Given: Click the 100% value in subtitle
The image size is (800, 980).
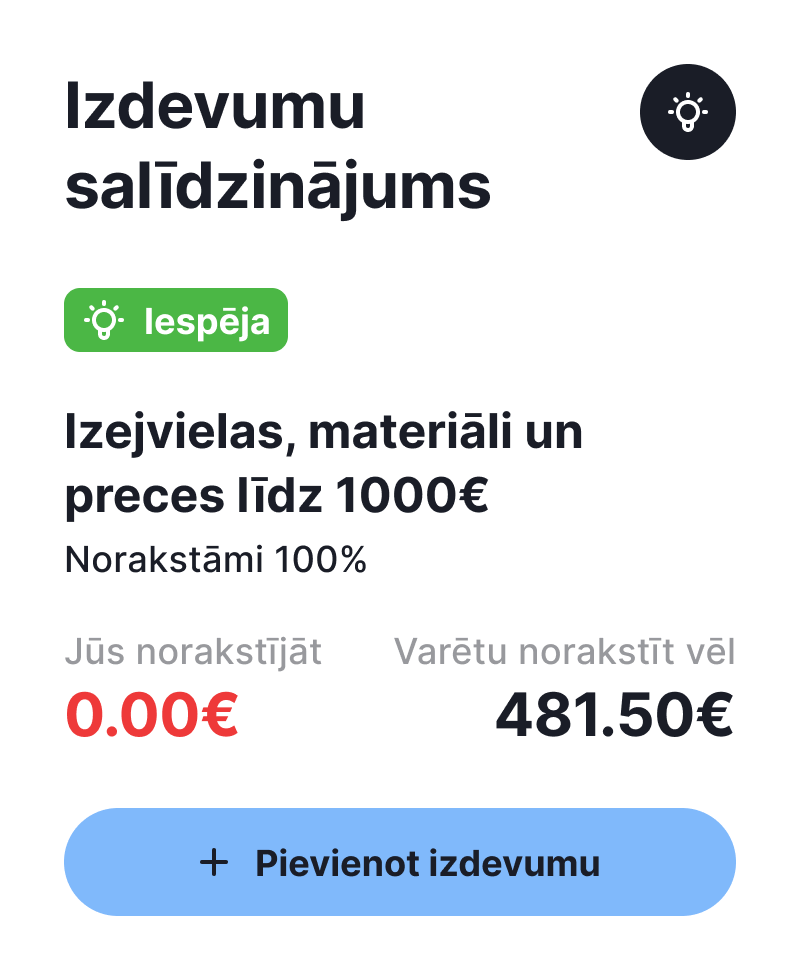Looking at the screenshot, I should click(x=320, y=559).
